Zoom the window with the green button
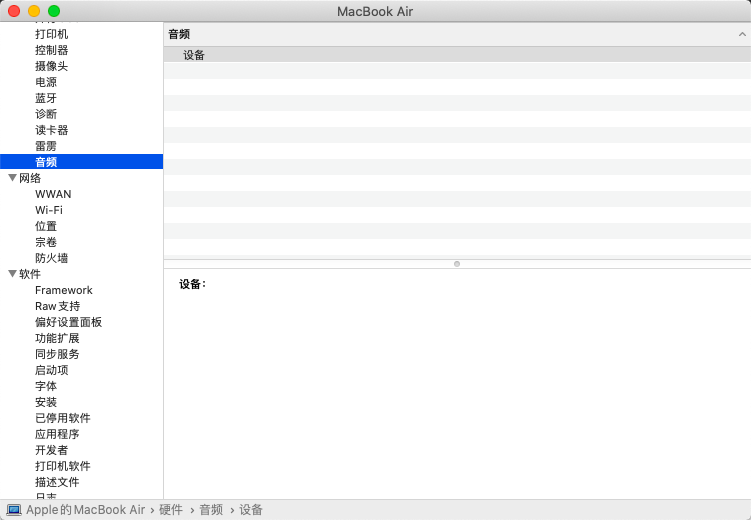Screen dimensions: 751x520 [x=54, y=11]
